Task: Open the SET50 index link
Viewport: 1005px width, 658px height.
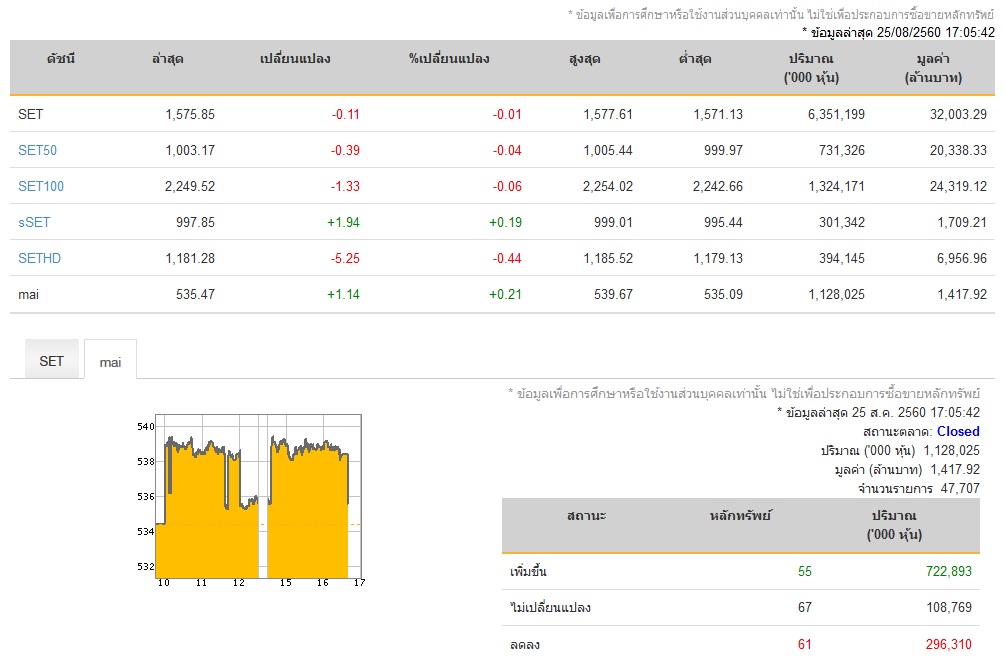Action: [x=37, y=150]
